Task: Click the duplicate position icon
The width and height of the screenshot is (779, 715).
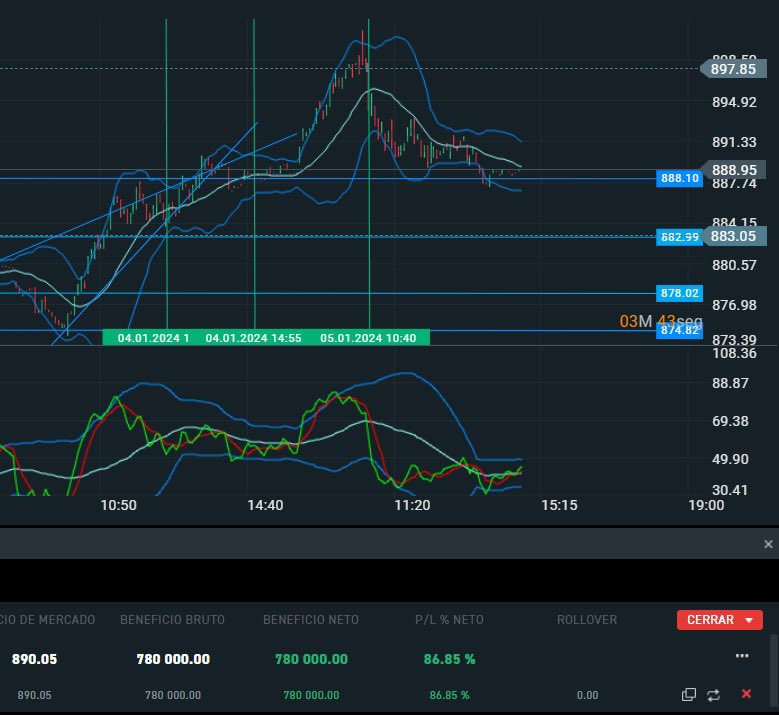Action: point(689,694)
